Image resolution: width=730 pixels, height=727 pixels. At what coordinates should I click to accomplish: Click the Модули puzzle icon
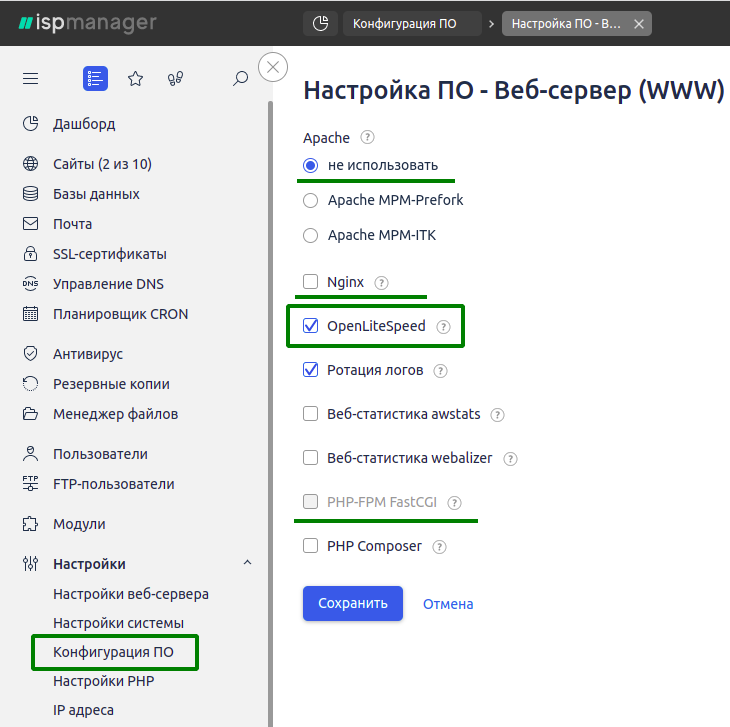pos(31,524)
